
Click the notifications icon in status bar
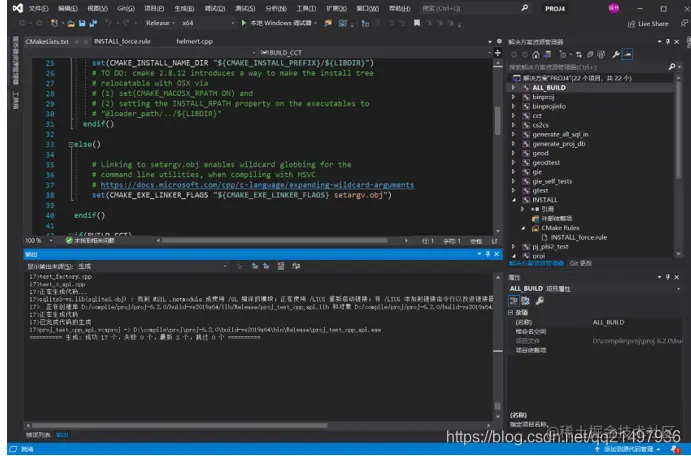tap(676, 449)
